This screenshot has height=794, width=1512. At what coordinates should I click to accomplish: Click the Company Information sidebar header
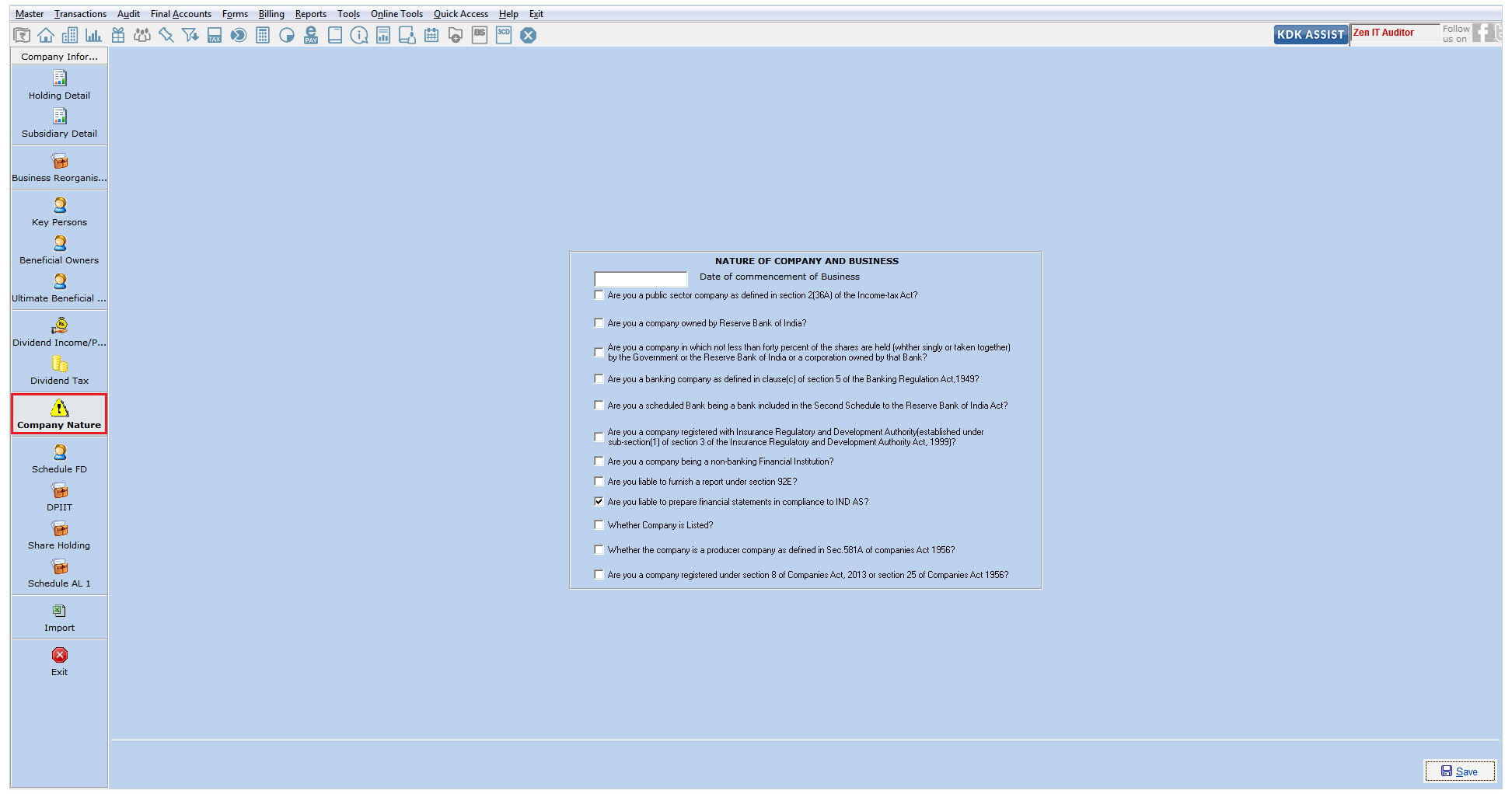pos(59,57)
